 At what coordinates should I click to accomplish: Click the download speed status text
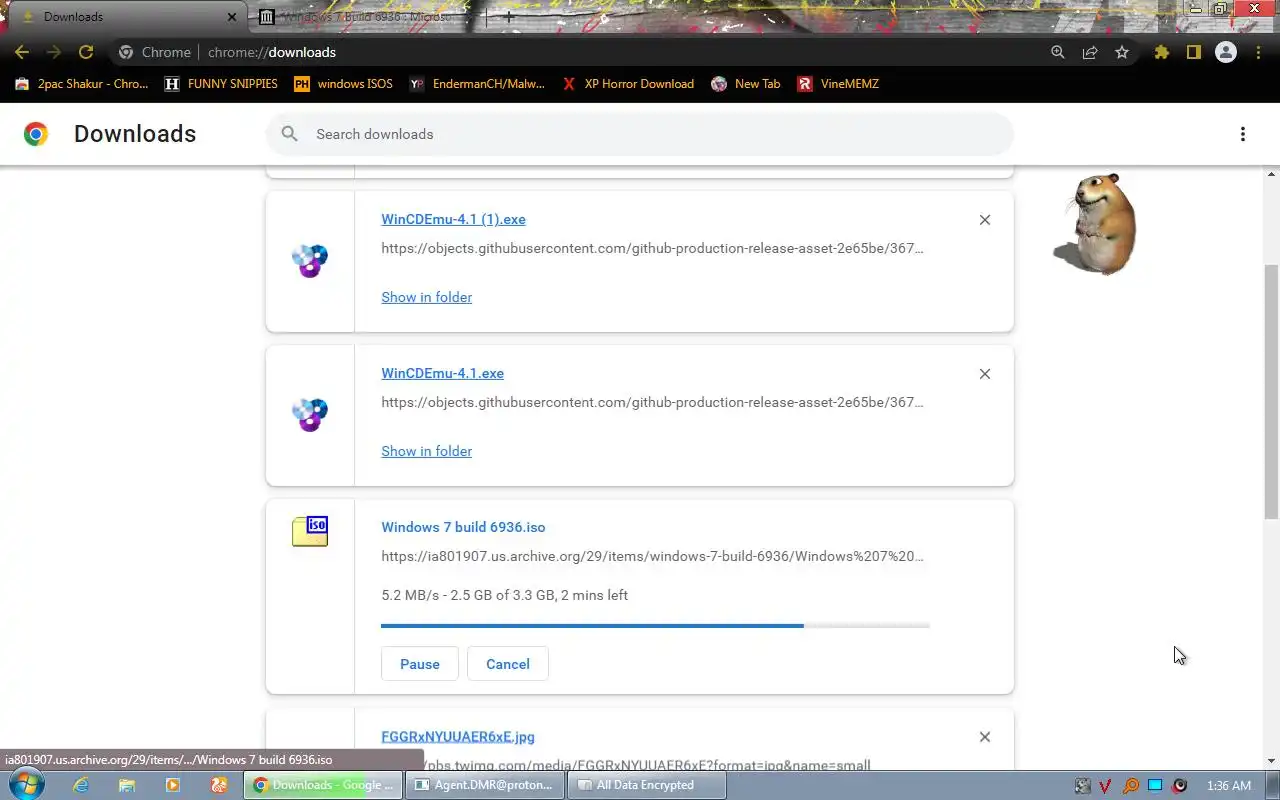tap(504, 595)
